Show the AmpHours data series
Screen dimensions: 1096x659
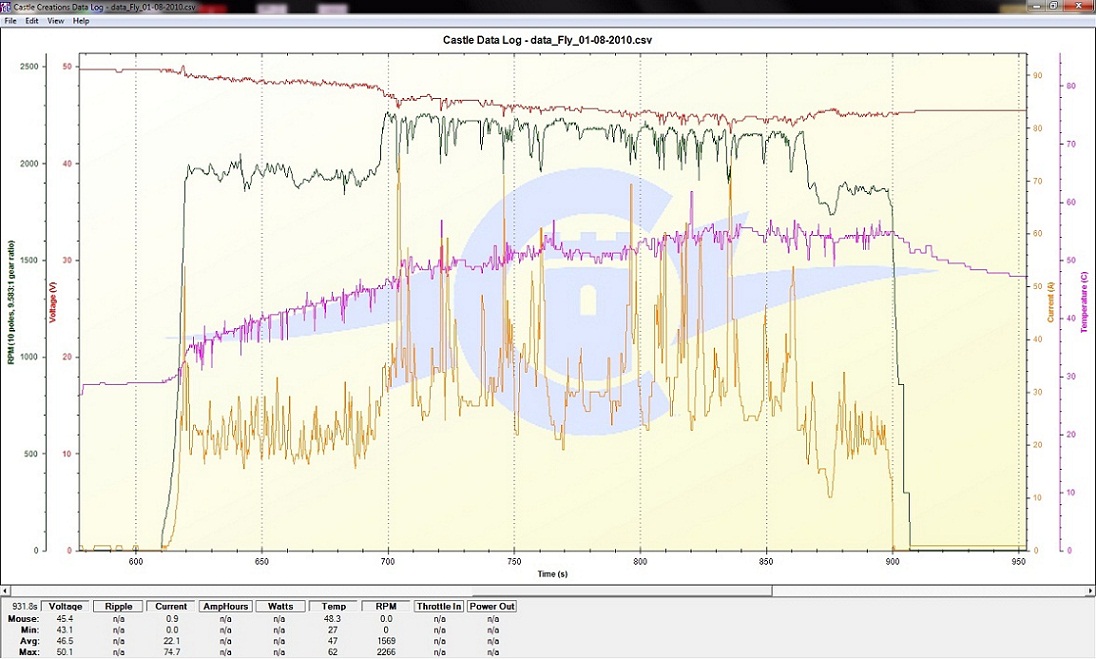226,606
